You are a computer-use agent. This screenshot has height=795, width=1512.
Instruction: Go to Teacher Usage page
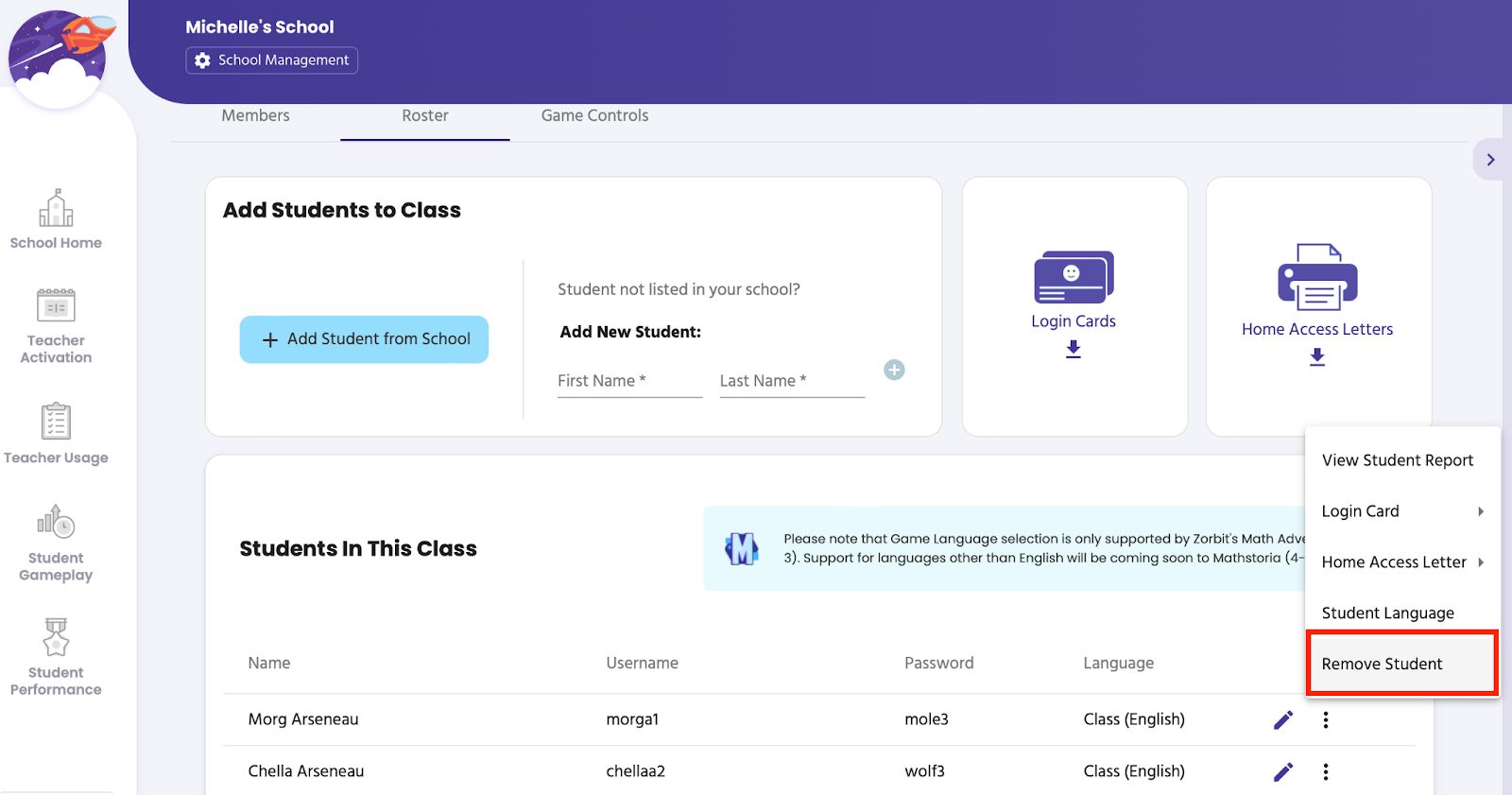pyautogui.click(x=56, y=434)
